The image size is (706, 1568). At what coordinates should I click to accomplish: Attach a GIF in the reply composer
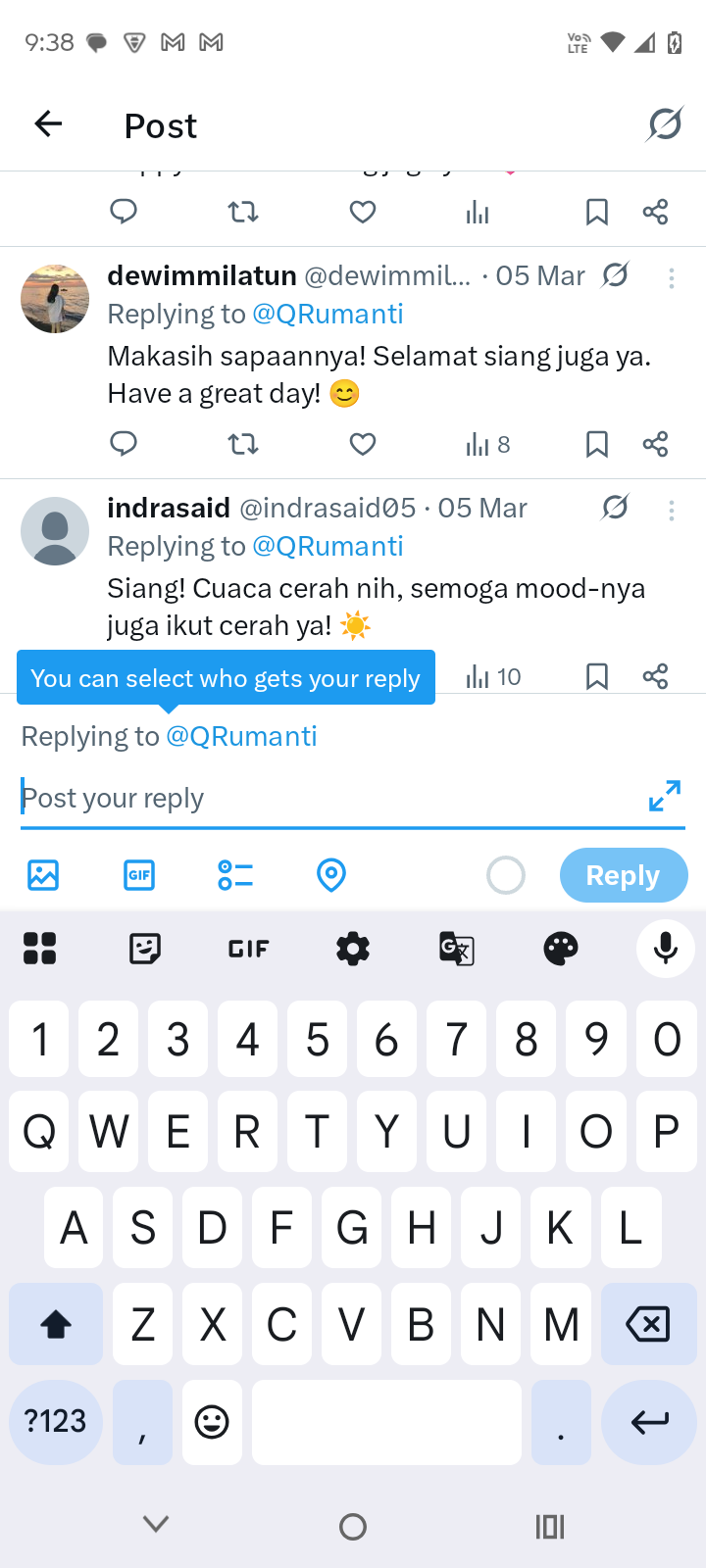click(139, 875)
